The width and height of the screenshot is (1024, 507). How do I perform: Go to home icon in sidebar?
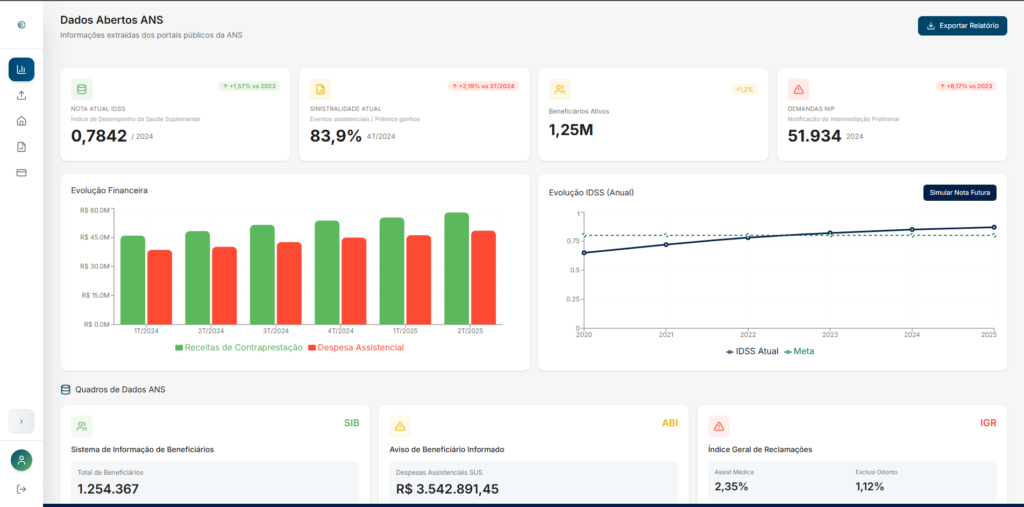pyautogui.click(x=21, y=121)
